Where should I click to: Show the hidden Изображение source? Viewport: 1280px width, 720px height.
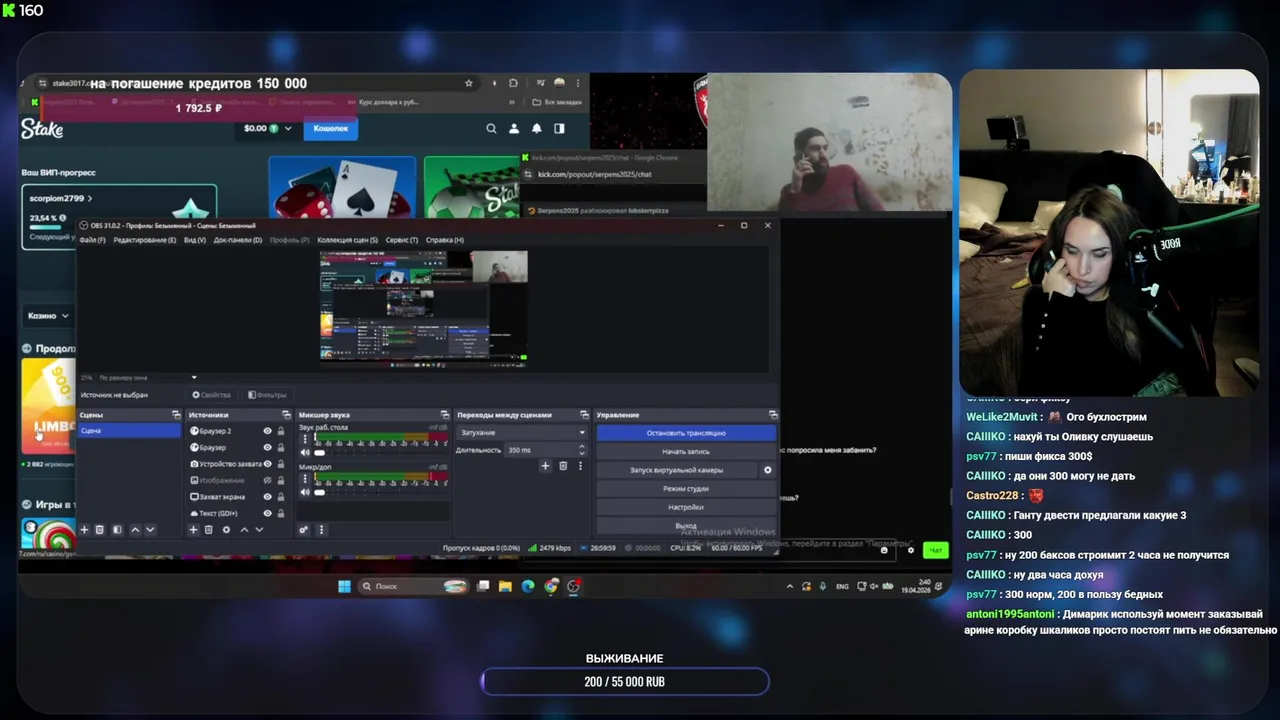pyautogui.click(x=267, y=480)
